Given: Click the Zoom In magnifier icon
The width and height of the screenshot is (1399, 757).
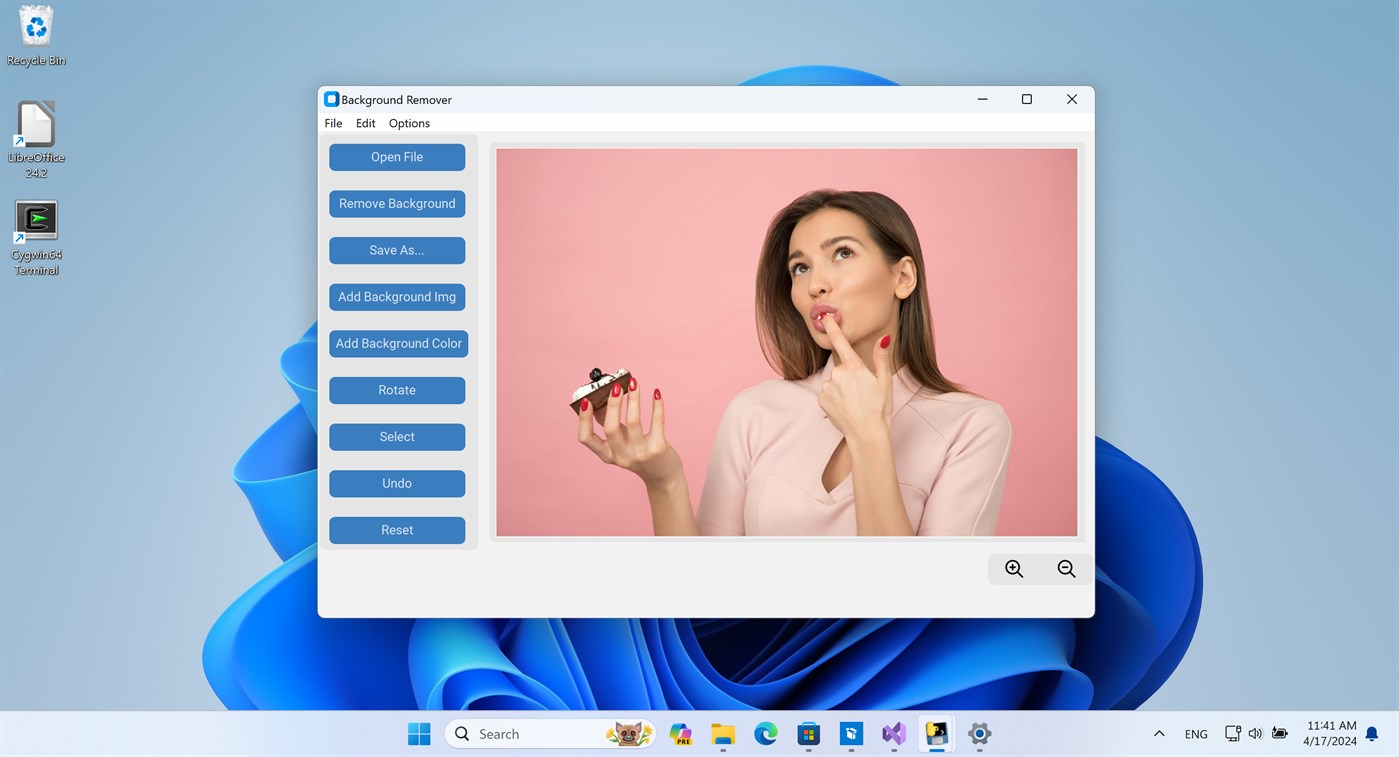Looking at the screenshot, I should 1013,568.
